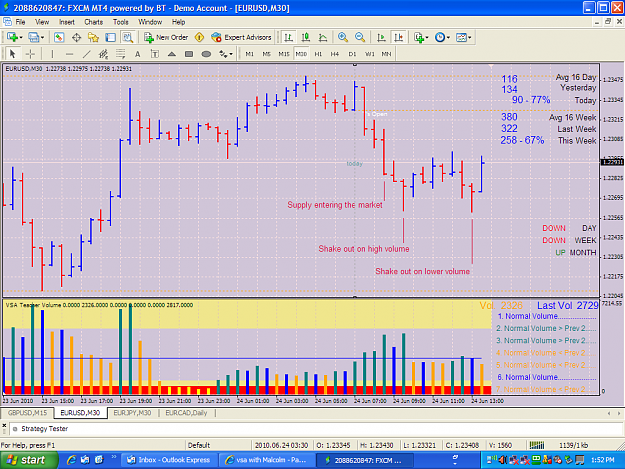Image resolution: width=625 pixels, height=469 pixels.
Task: Switch chart to line chart mode
Action: (323, 37)
